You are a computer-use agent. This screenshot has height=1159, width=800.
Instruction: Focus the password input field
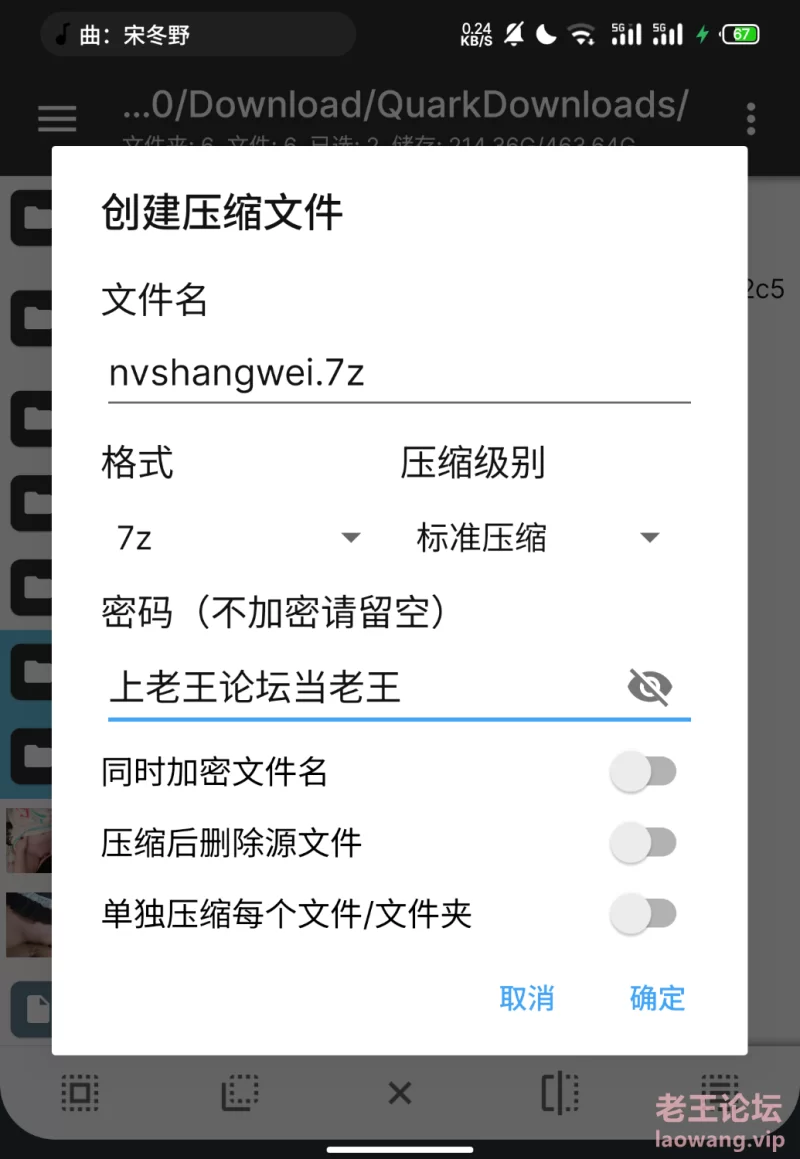[x=366, y=687]
